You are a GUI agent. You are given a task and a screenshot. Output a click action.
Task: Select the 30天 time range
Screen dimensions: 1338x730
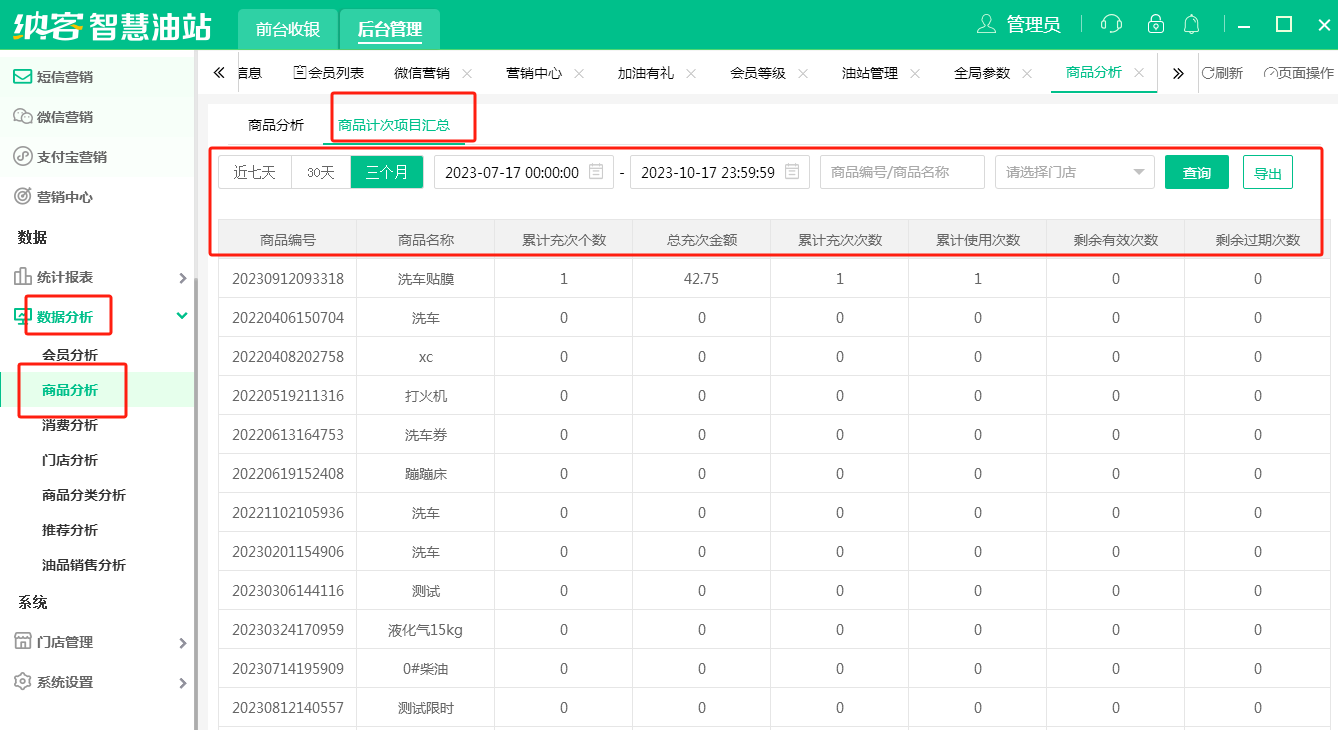point(321,172)
